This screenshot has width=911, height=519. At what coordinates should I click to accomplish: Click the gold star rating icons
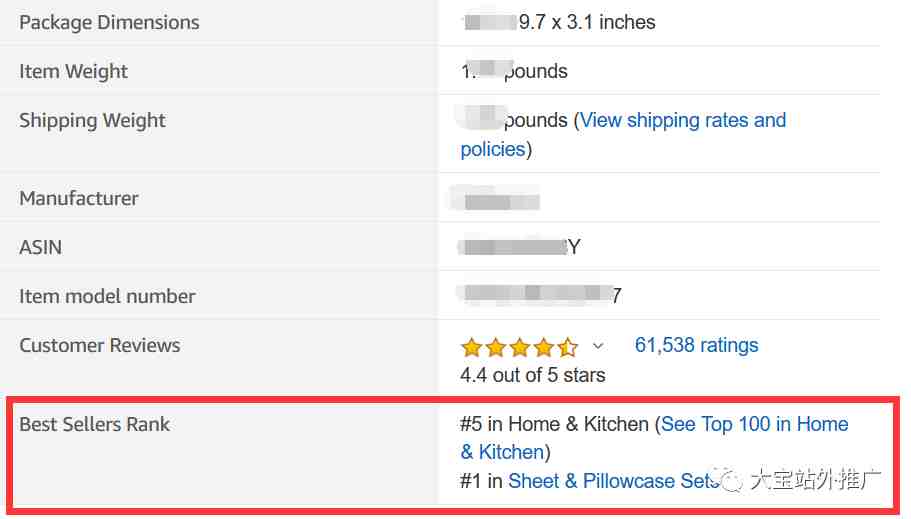tap(519, 347)
